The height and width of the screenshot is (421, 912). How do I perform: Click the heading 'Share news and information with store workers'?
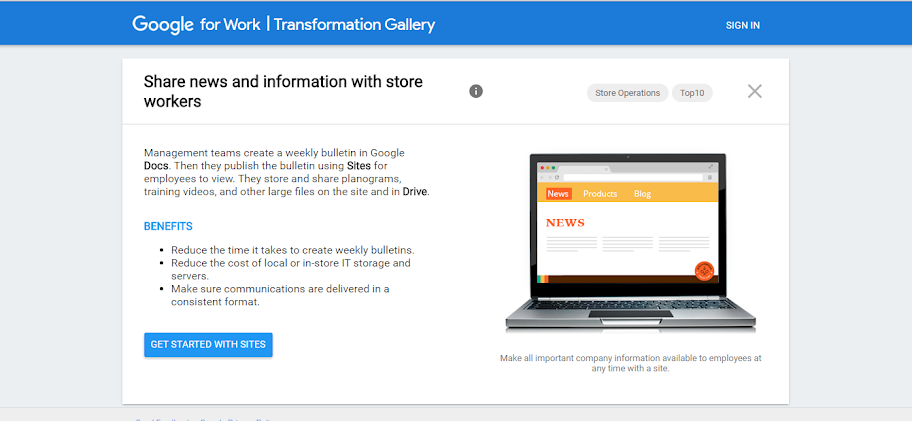tap(283, 91)
